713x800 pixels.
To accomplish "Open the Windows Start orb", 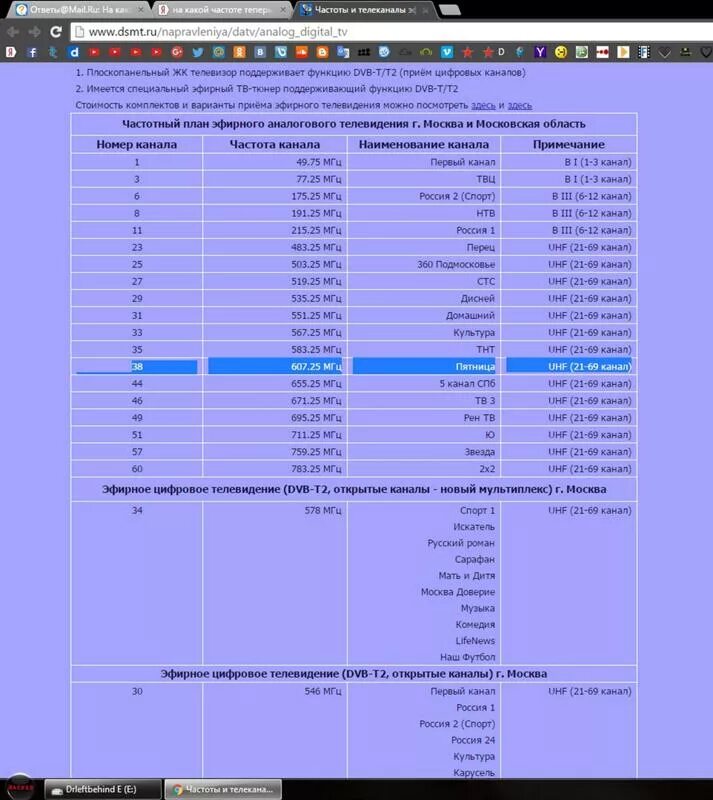I will pyautogui.click(x=20, y=788).
